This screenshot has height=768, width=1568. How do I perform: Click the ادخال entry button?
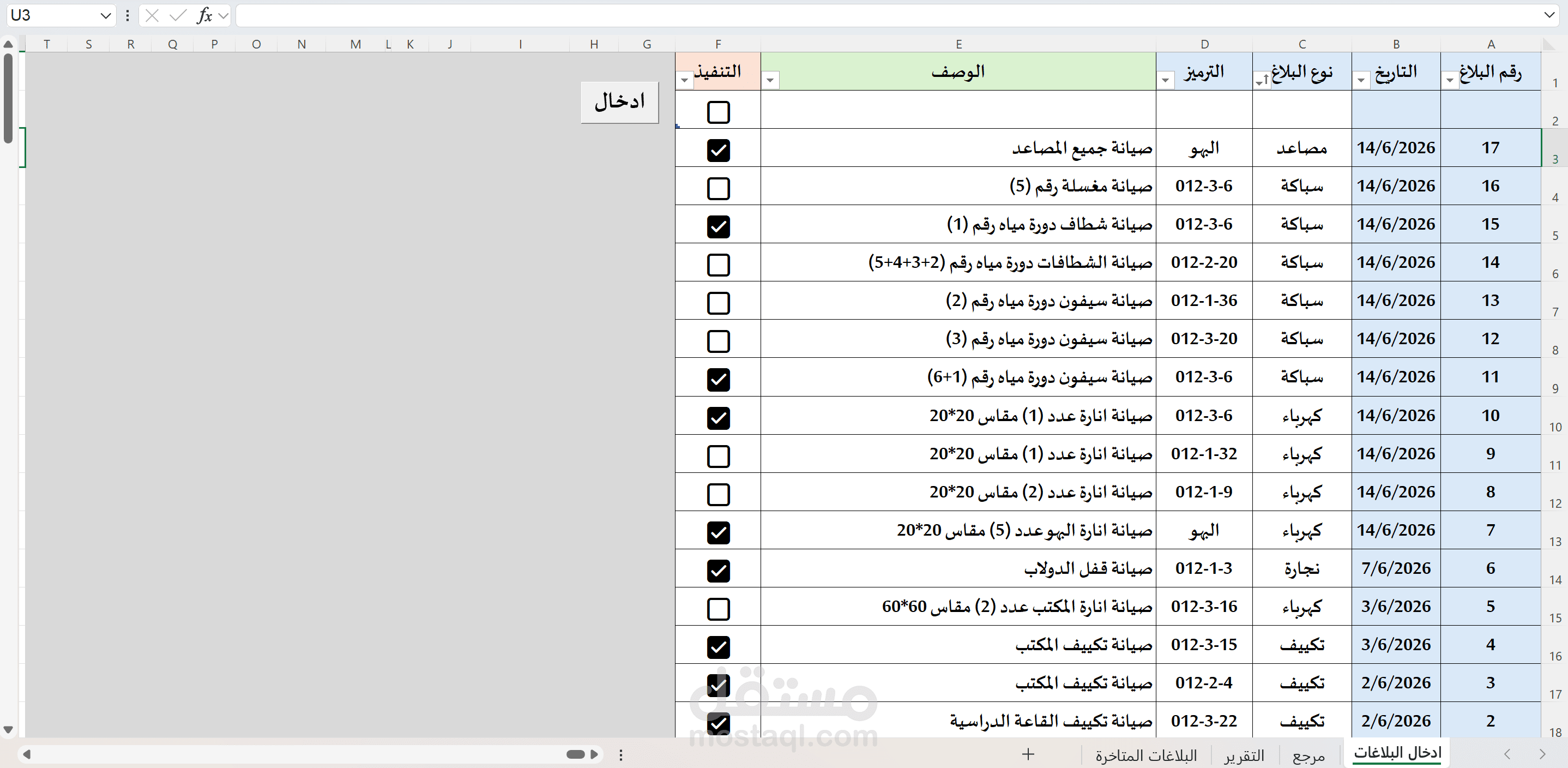coord(620,103)
